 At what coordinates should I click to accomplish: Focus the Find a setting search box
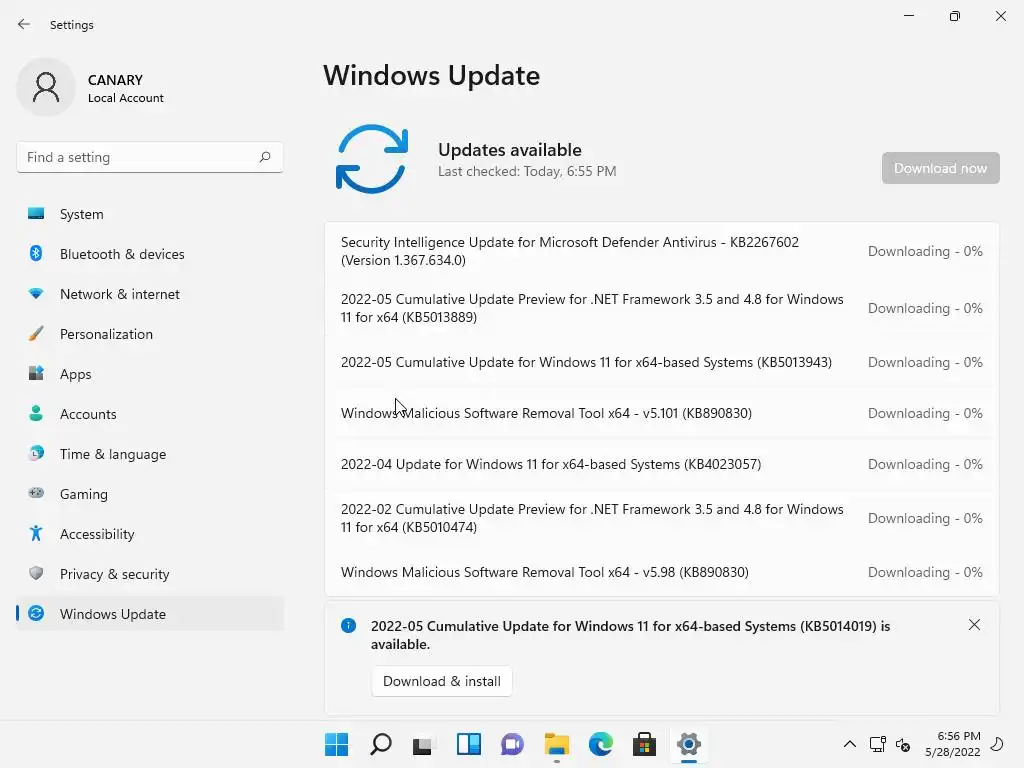(x=150, y=157)
